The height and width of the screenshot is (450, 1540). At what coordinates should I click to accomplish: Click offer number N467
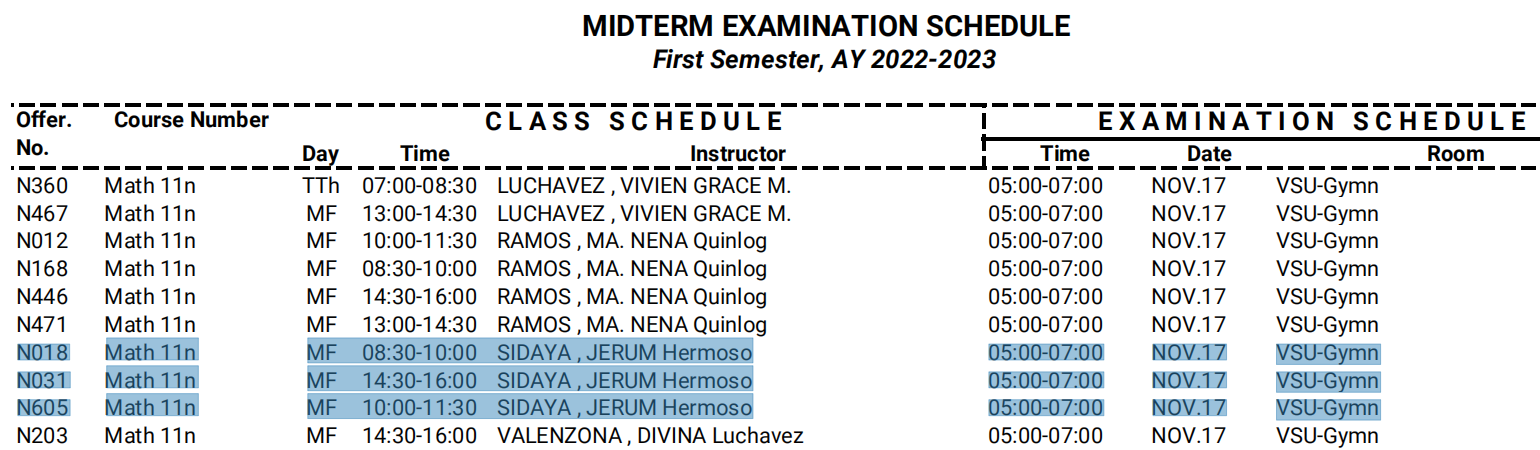pyautogui.click(x=41, y=214)
